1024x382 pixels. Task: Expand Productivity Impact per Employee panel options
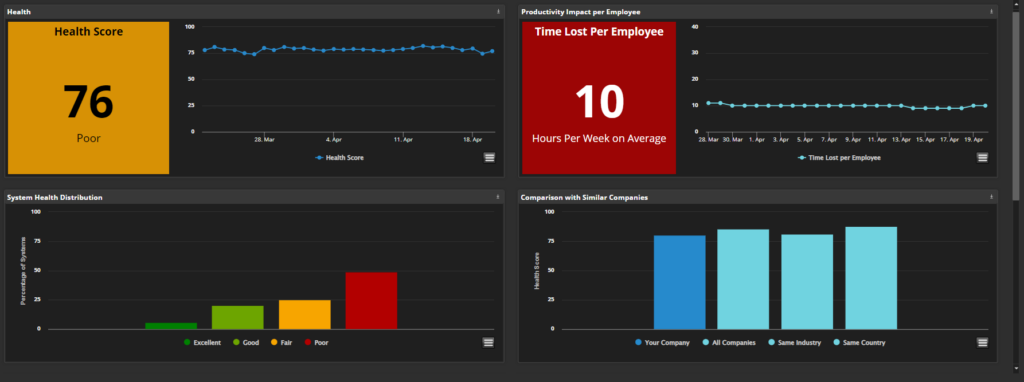coord(992,12)
